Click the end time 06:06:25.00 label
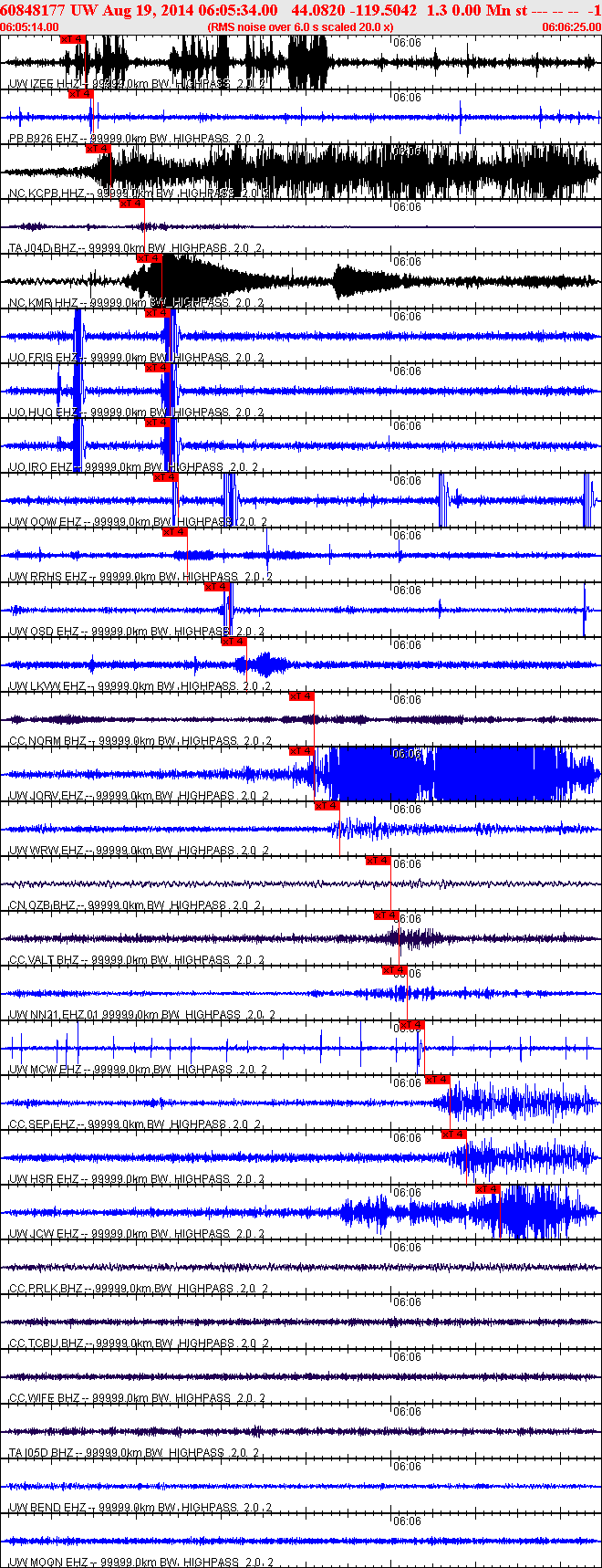Image resolution: width=602 pixels, height=1568 pixels. [x=572, y=27]
